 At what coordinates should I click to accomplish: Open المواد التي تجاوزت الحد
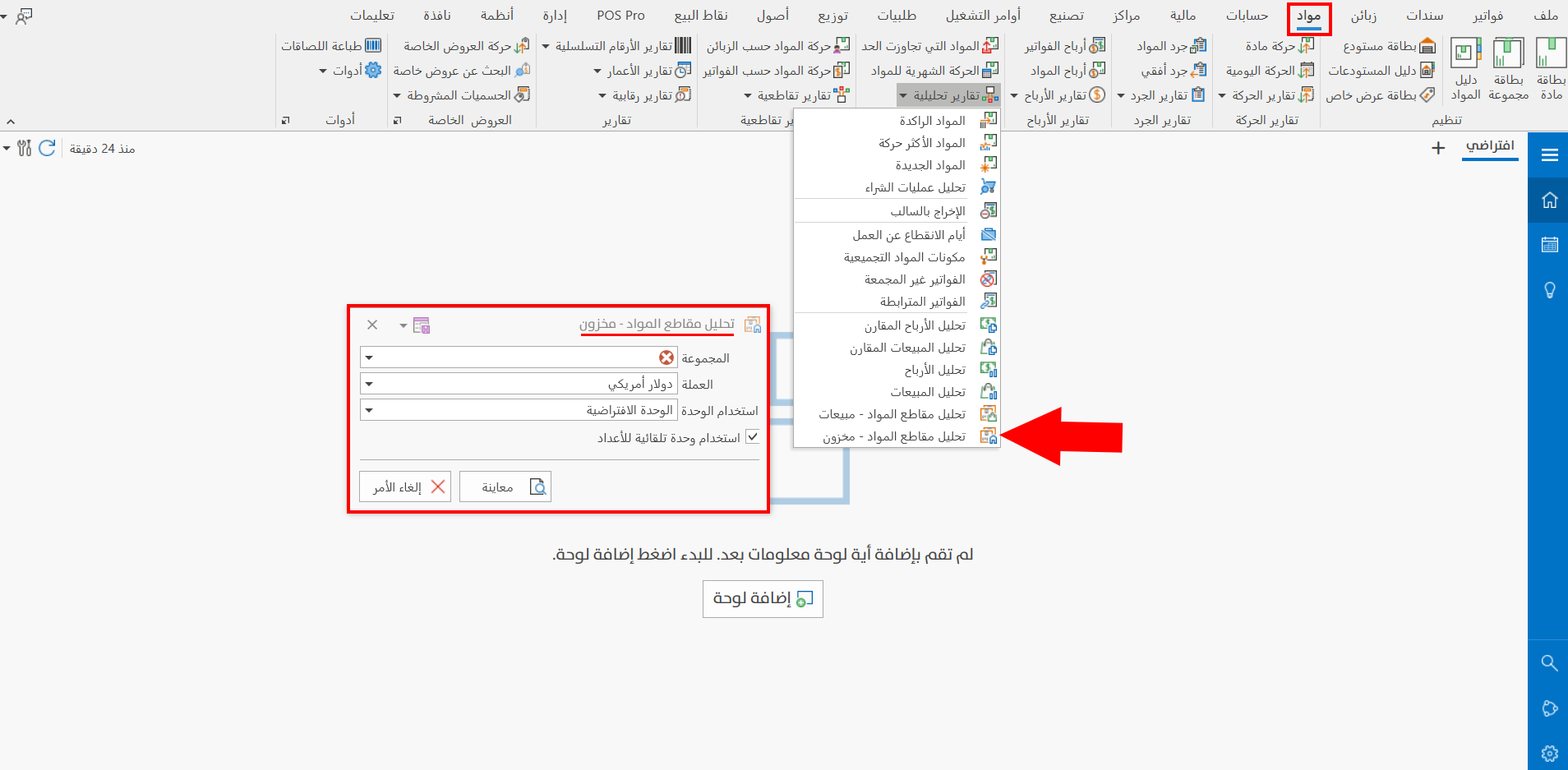click(x=930, y=46)
